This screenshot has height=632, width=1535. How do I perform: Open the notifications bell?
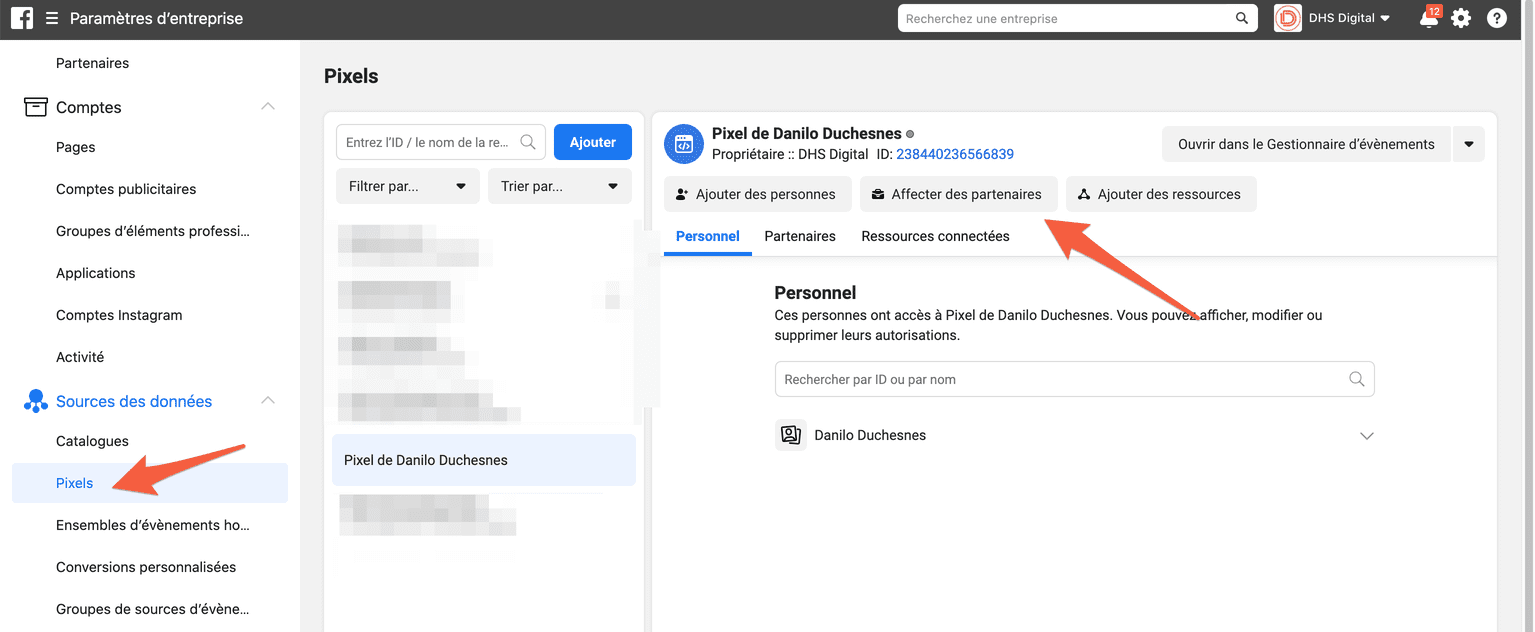[1429, 18]
